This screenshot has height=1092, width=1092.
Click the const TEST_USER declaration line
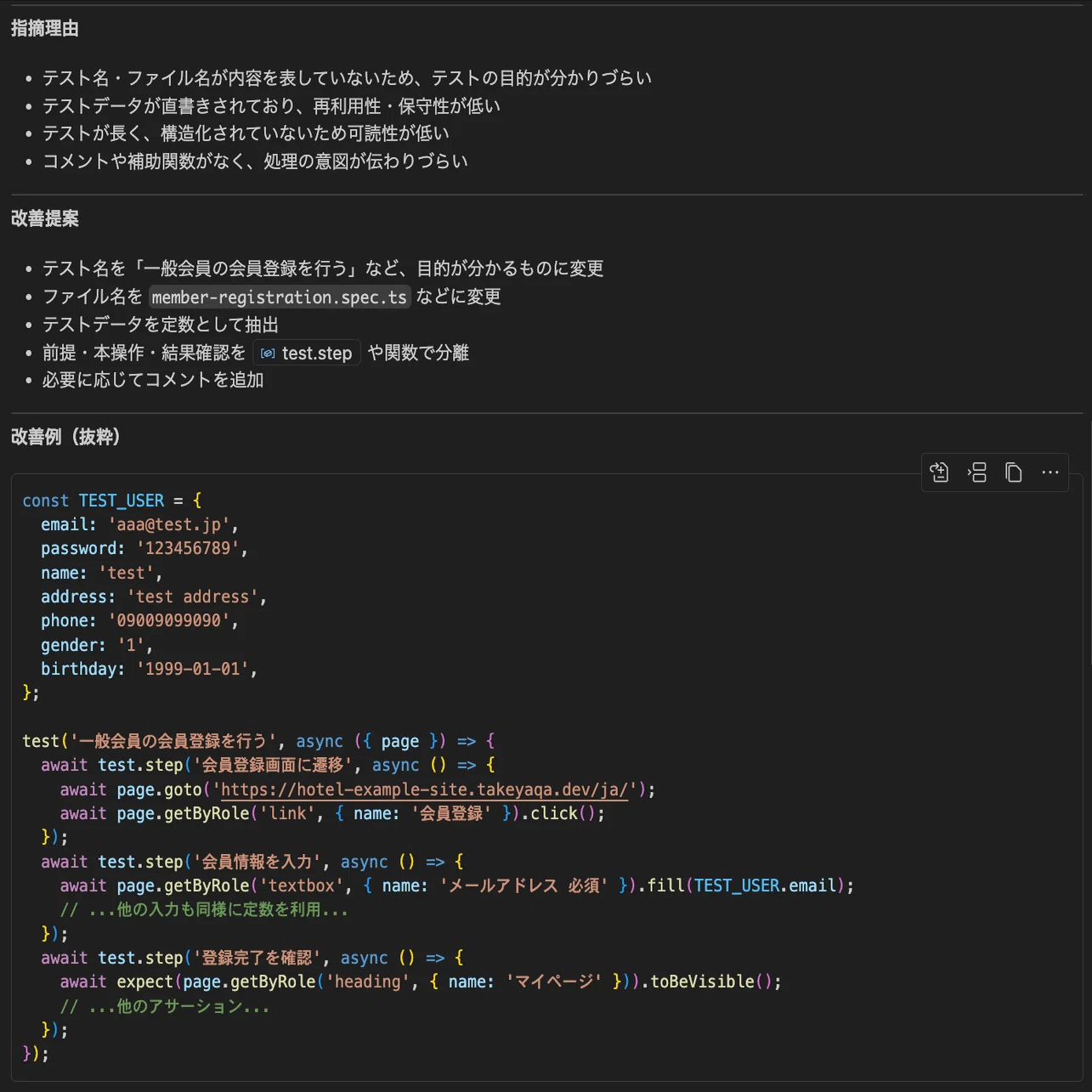[x=112, y=501]
